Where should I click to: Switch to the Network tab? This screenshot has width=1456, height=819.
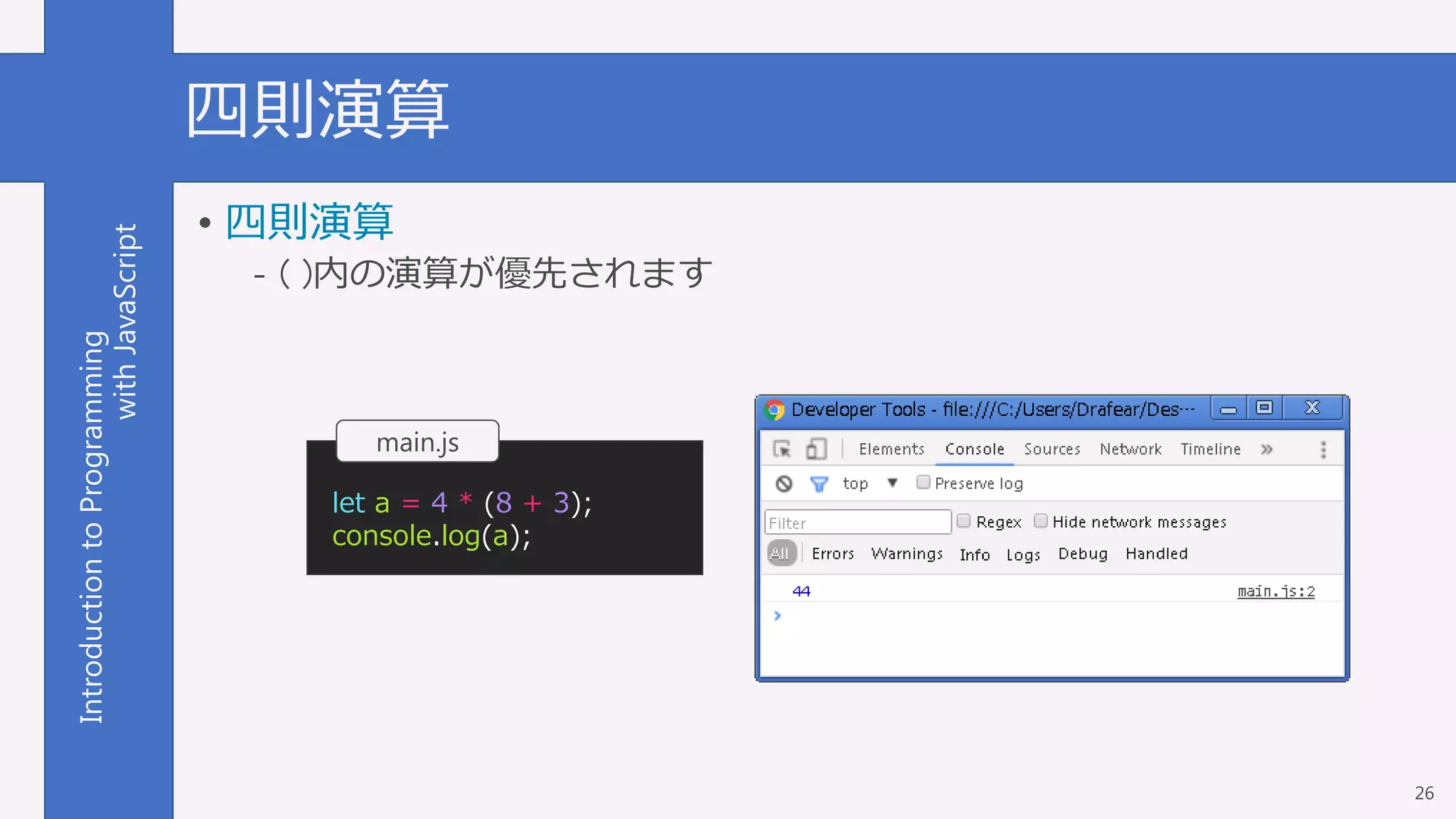click(x=1130, y=449)
